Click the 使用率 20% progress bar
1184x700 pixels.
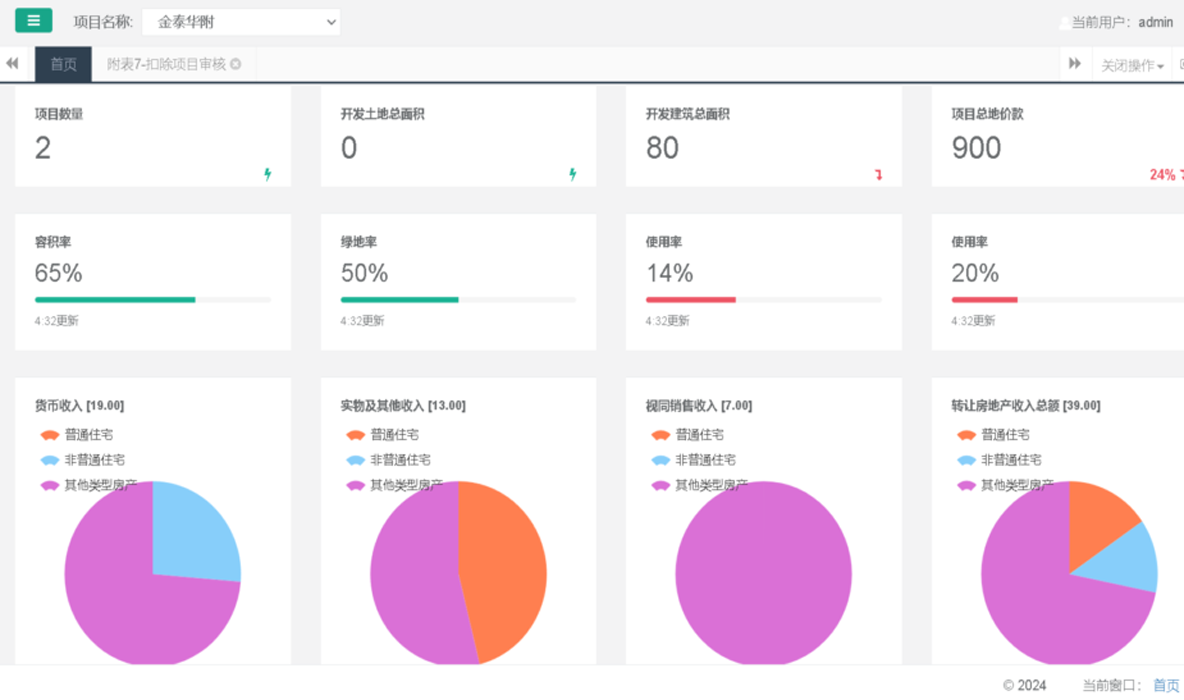point(1068,300)
